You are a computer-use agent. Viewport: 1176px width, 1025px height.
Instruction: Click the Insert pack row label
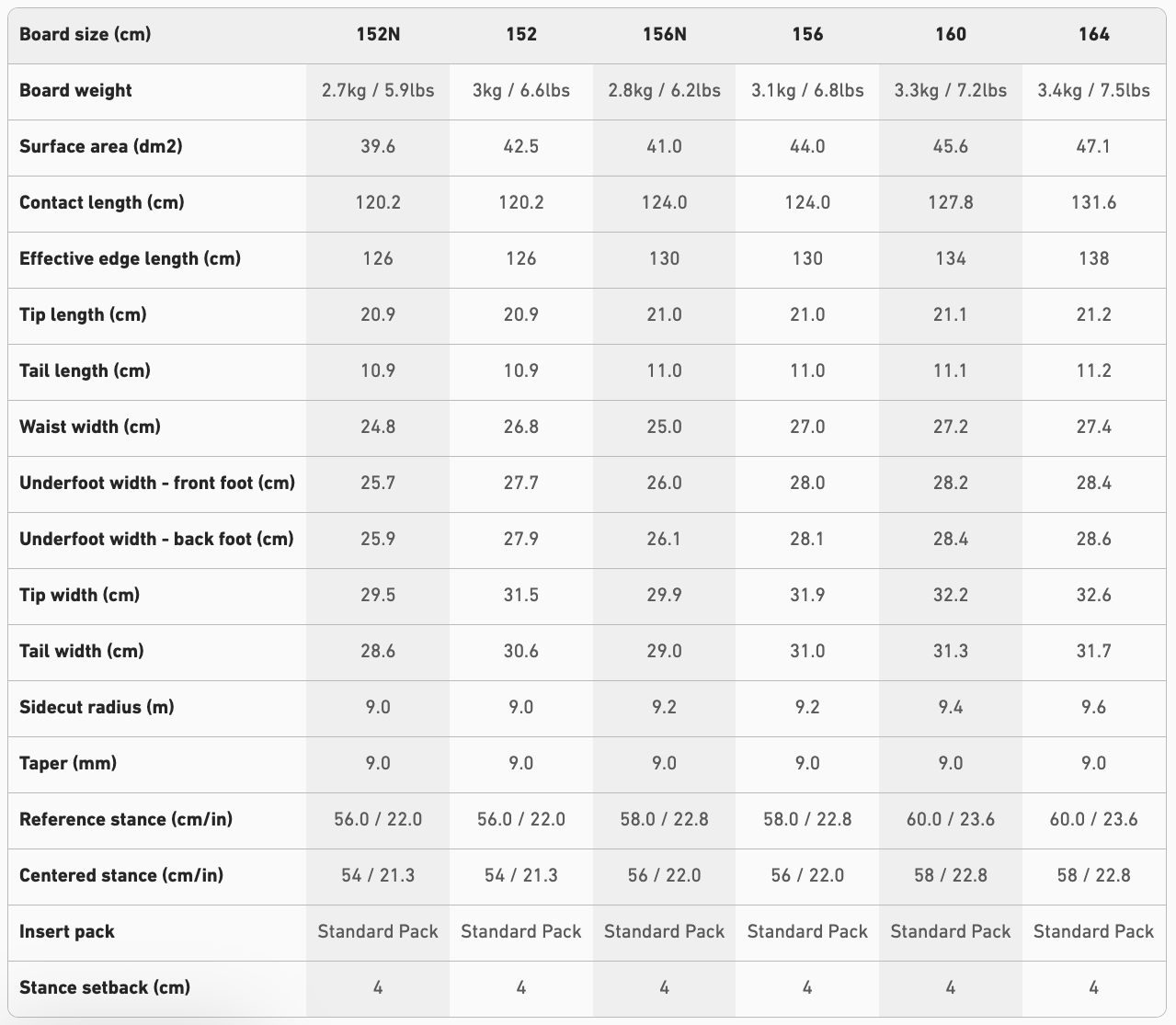pos(67,931)
